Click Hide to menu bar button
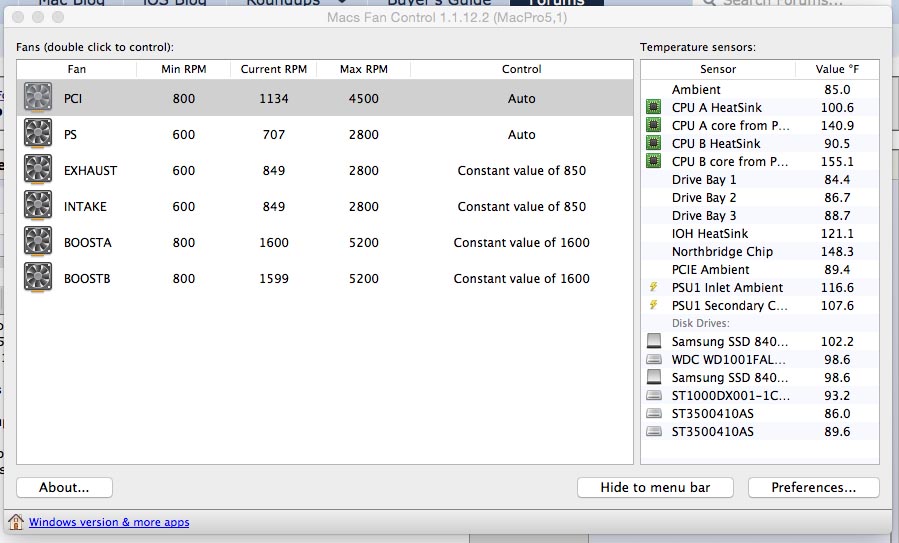The height and width of the screenshot is (543, 899). click(x=655, y=487)
